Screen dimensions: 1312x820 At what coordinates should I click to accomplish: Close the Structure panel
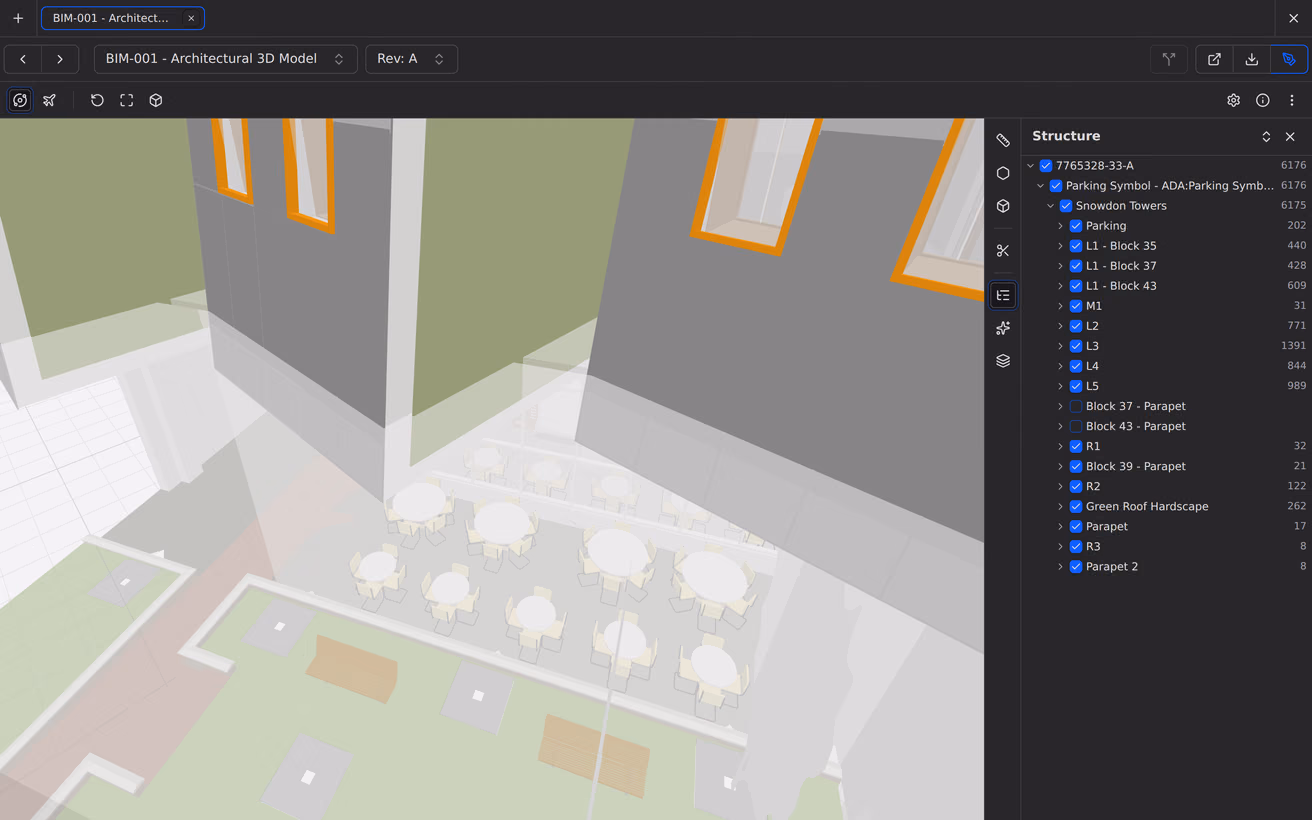coord(1290,137)
